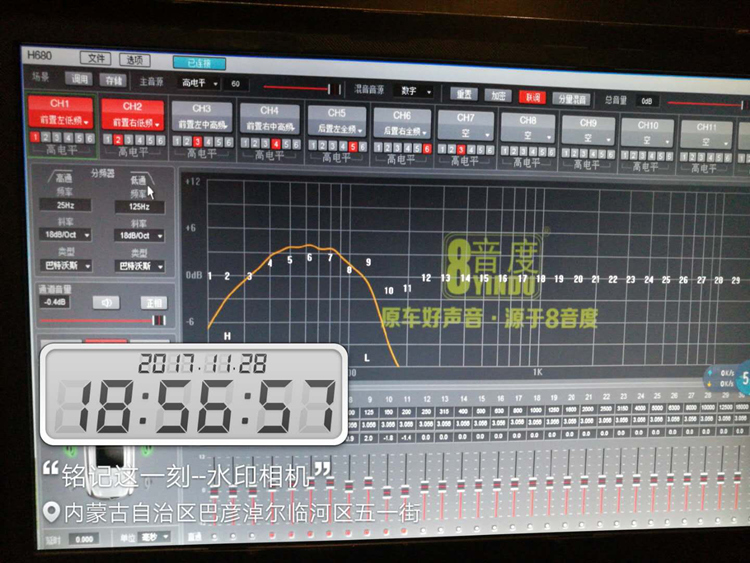The image size is (750, 563).
Task: Open the 主音源 高电平 dropdown
Action: click(x=199, y=83)
